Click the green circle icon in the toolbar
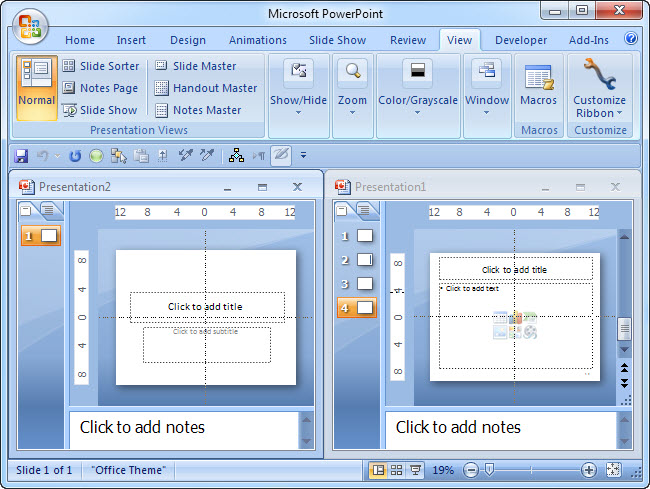Image resolution: width=650 pixels, height=489 pixels. [96, 156]
